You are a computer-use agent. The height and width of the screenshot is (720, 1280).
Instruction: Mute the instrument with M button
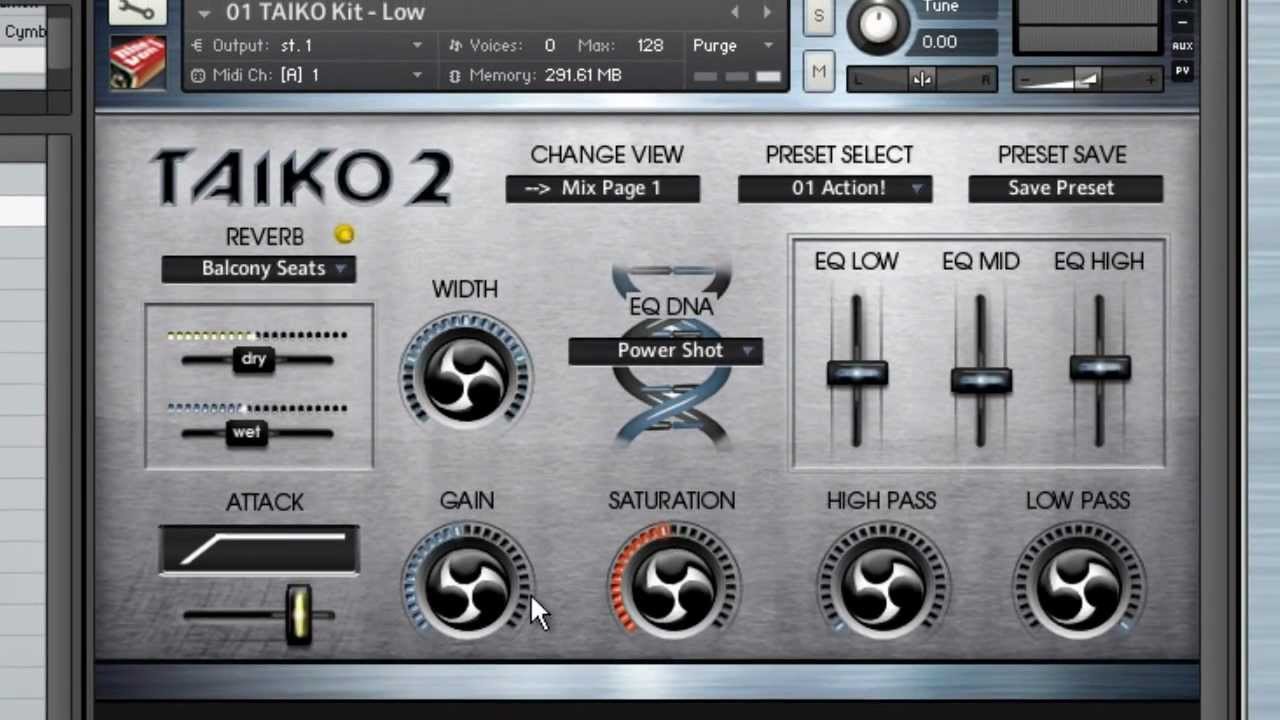click(819, 72)
